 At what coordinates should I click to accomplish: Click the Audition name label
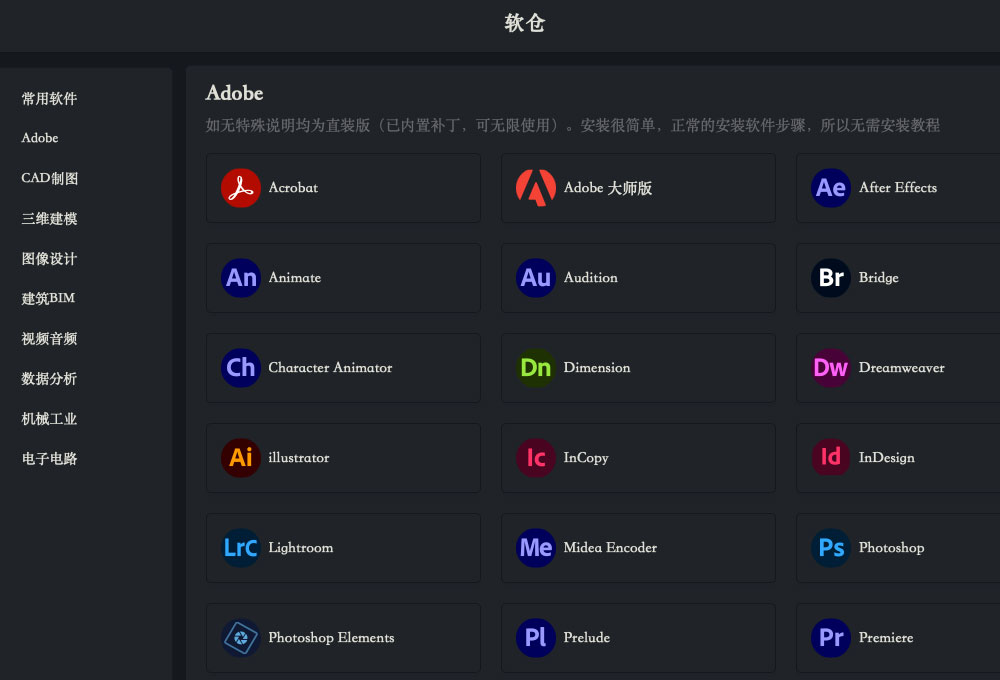[x=591, y=277]
